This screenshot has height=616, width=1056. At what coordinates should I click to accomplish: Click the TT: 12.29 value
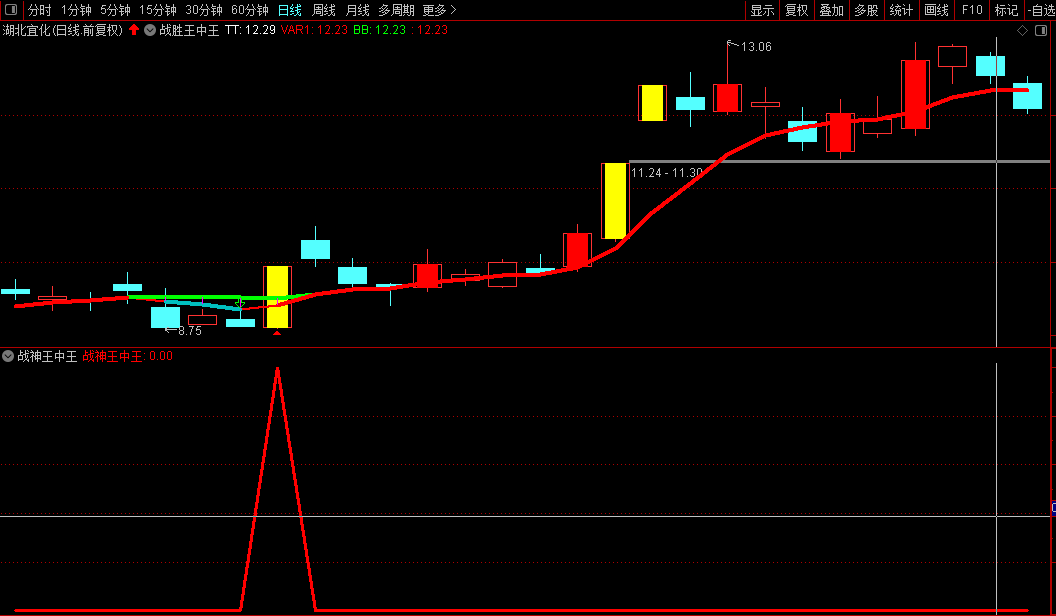pos(250,30)
